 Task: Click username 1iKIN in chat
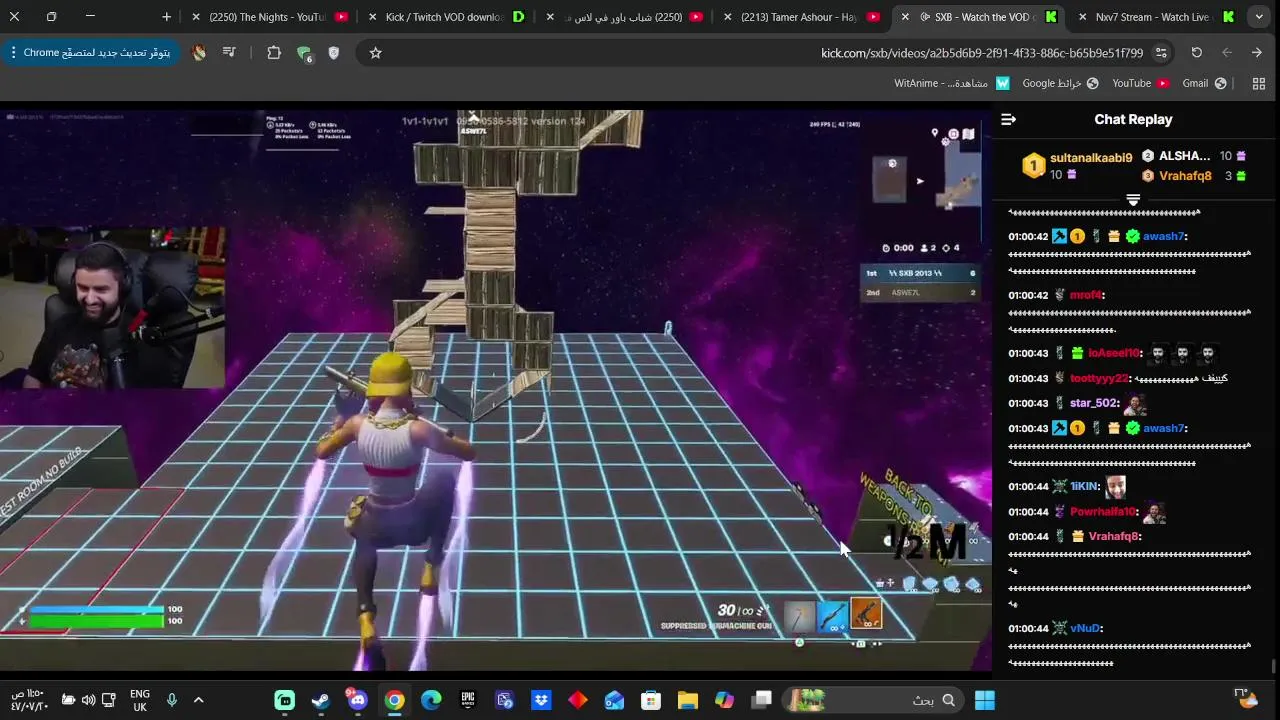coord(1084,486)
